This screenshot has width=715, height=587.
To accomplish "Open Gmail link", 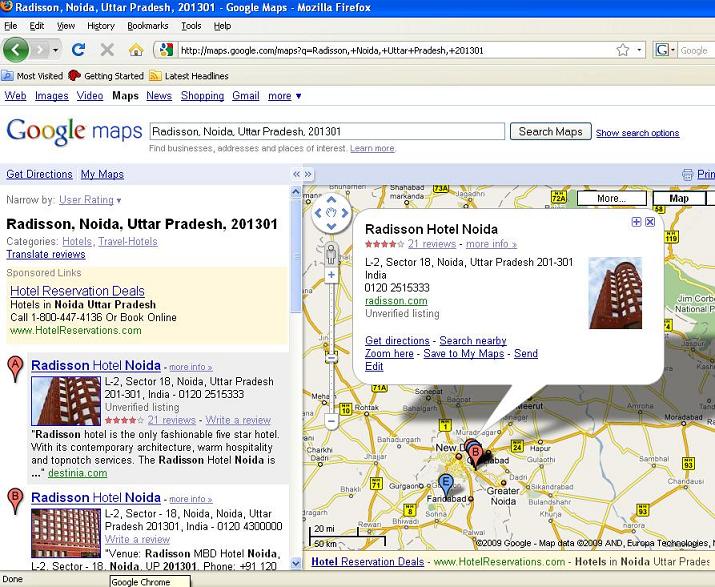I will 245,96.
